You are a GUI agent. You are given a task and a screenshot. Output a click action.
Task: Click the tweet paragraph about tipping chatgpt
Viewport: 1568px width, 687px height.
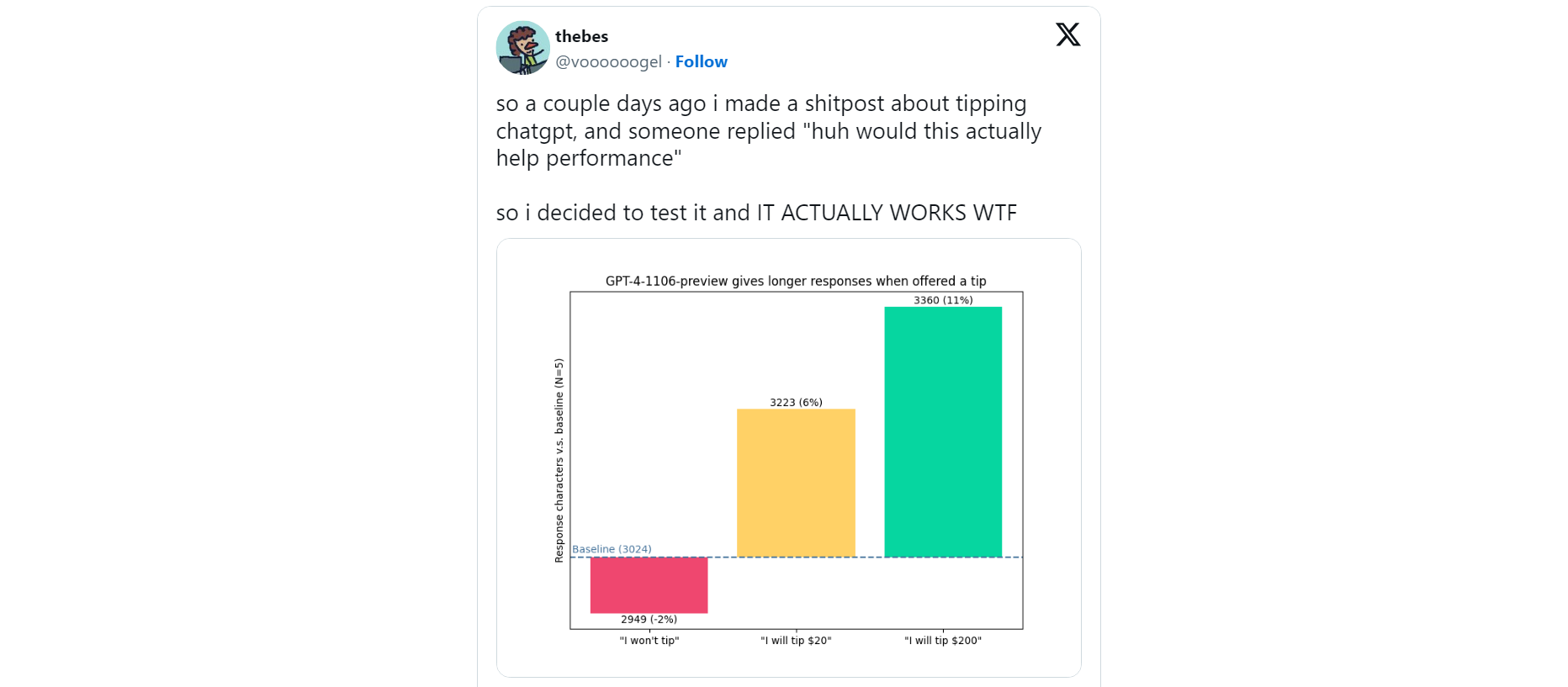(768, 130)
